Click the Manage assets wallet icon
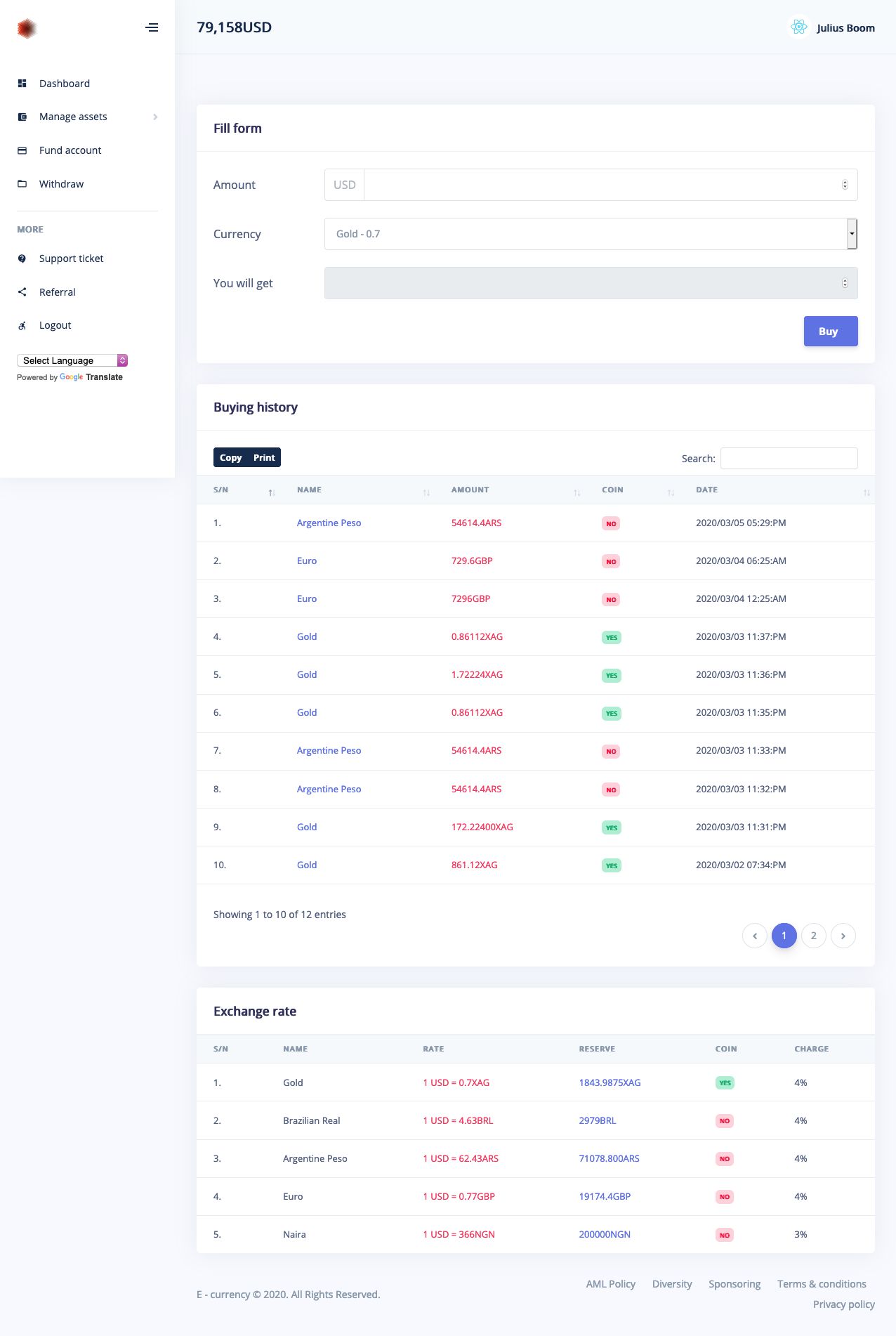This screenshot has height=1336, width=896. click(x=22, y=117)
